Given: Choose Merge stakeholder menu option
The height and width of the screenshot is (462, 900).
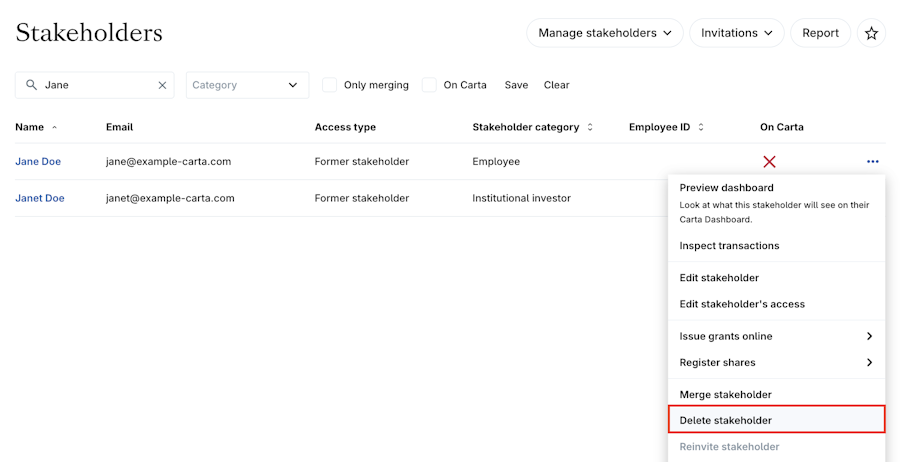Looking at the screenshot, I should click(x=725, y=395).
